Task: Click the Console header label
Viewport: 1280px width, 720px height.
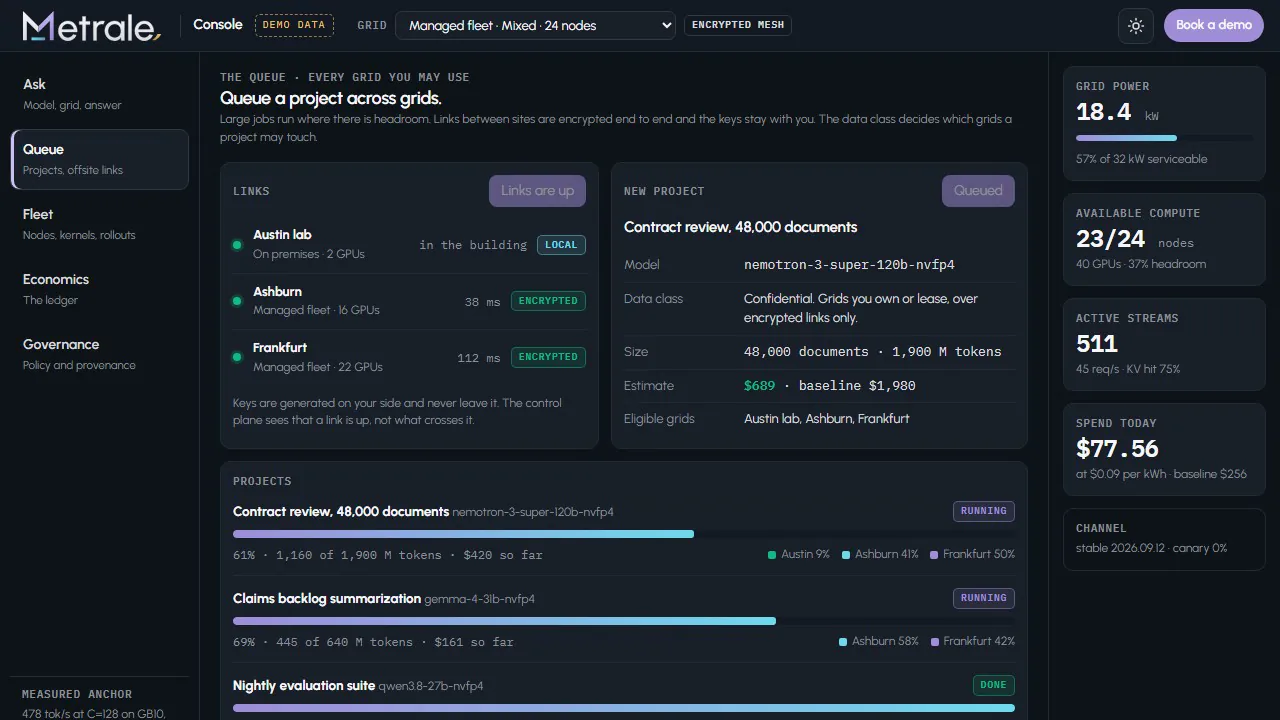Action: [x=218, y=25]
